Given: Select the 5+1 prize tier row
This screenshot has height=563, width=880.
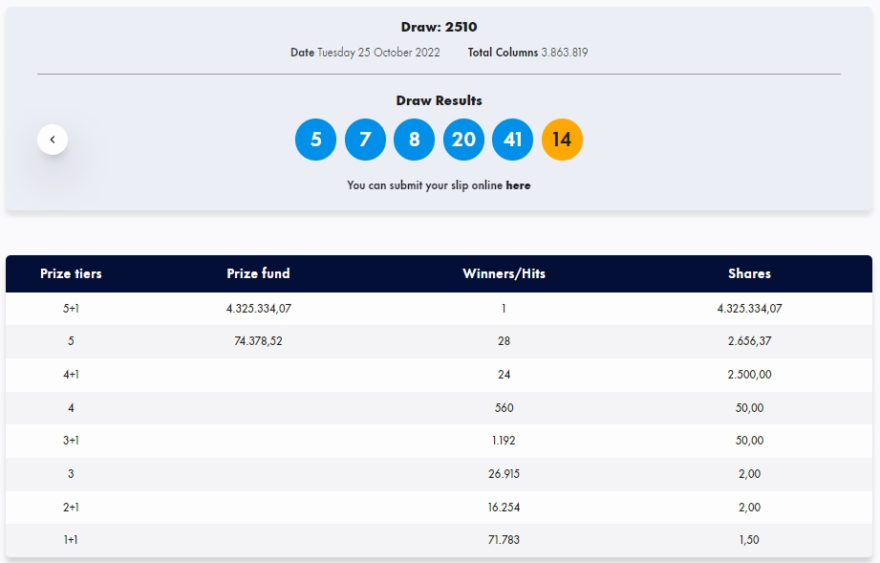Looking at the screenshot, I should (71, 309).
